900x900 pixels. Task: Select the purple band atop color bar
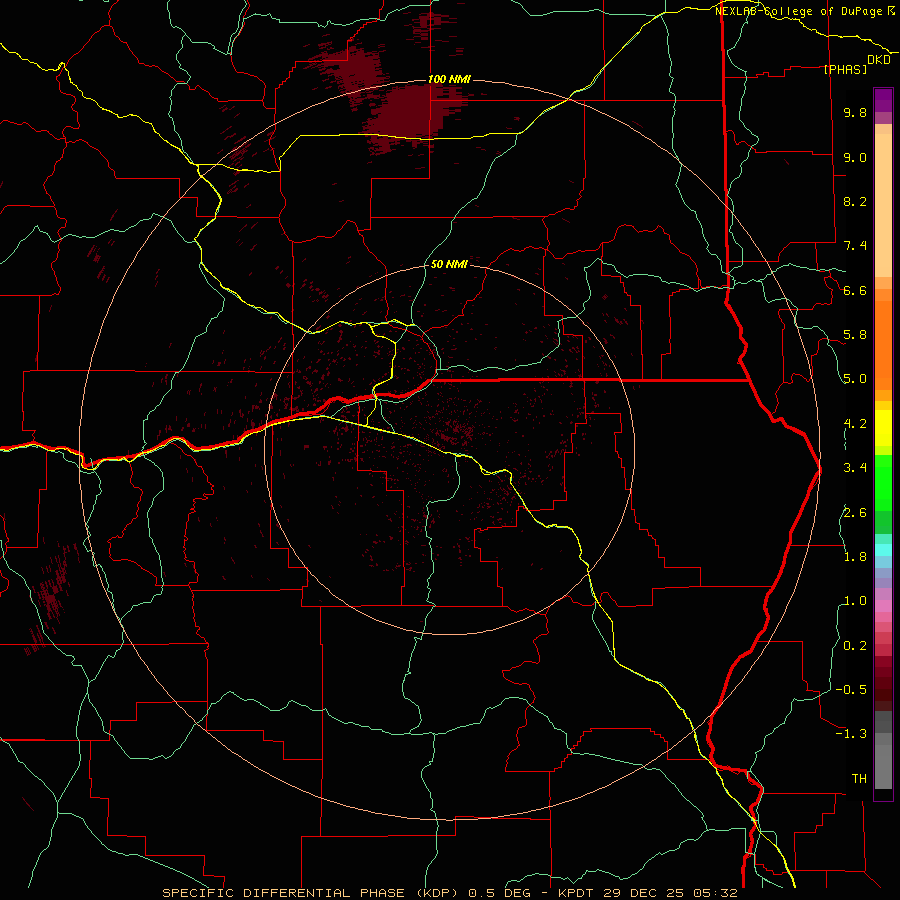883,100
